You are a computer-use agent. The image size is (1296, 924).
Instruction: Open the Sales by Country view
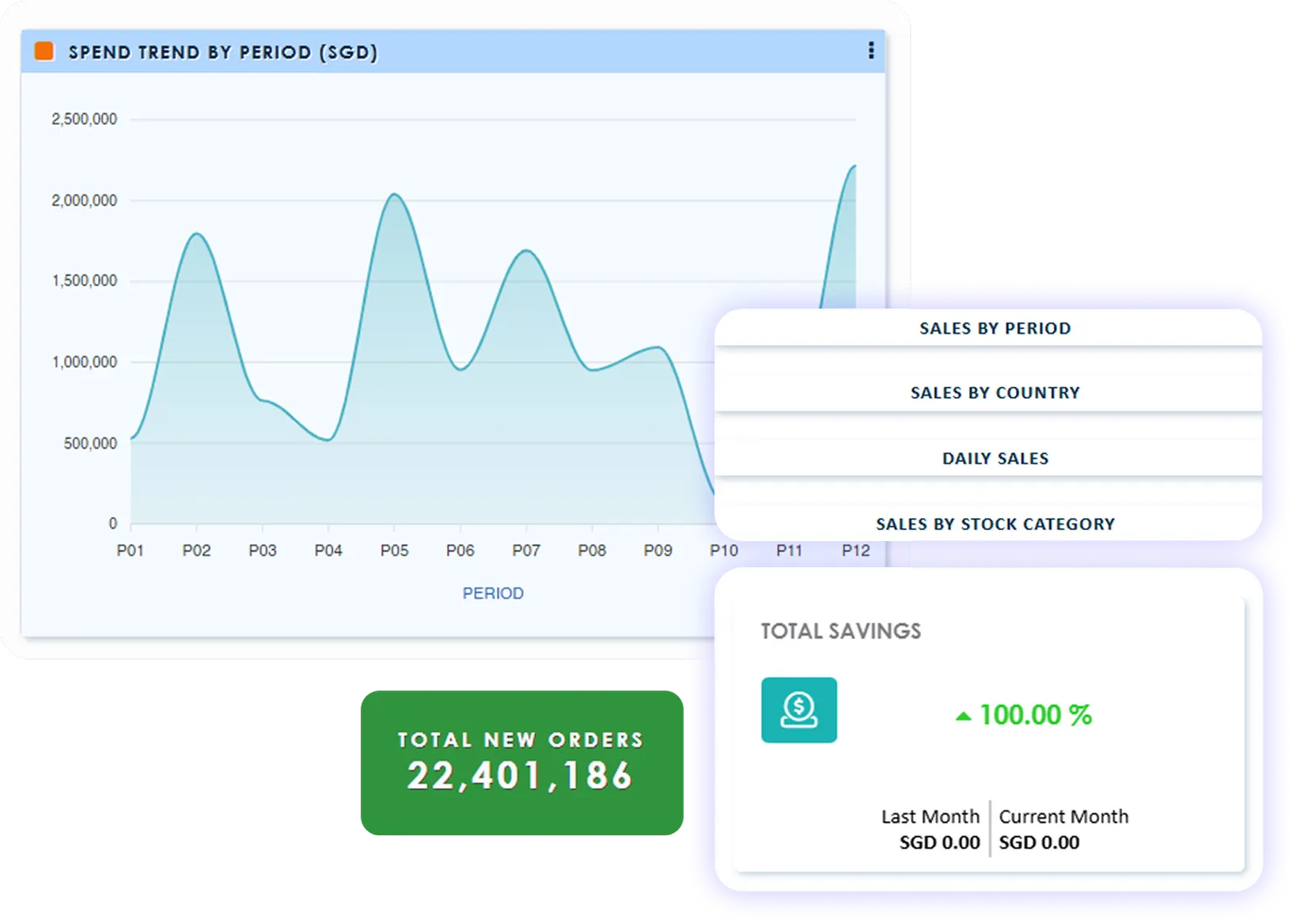995,392
